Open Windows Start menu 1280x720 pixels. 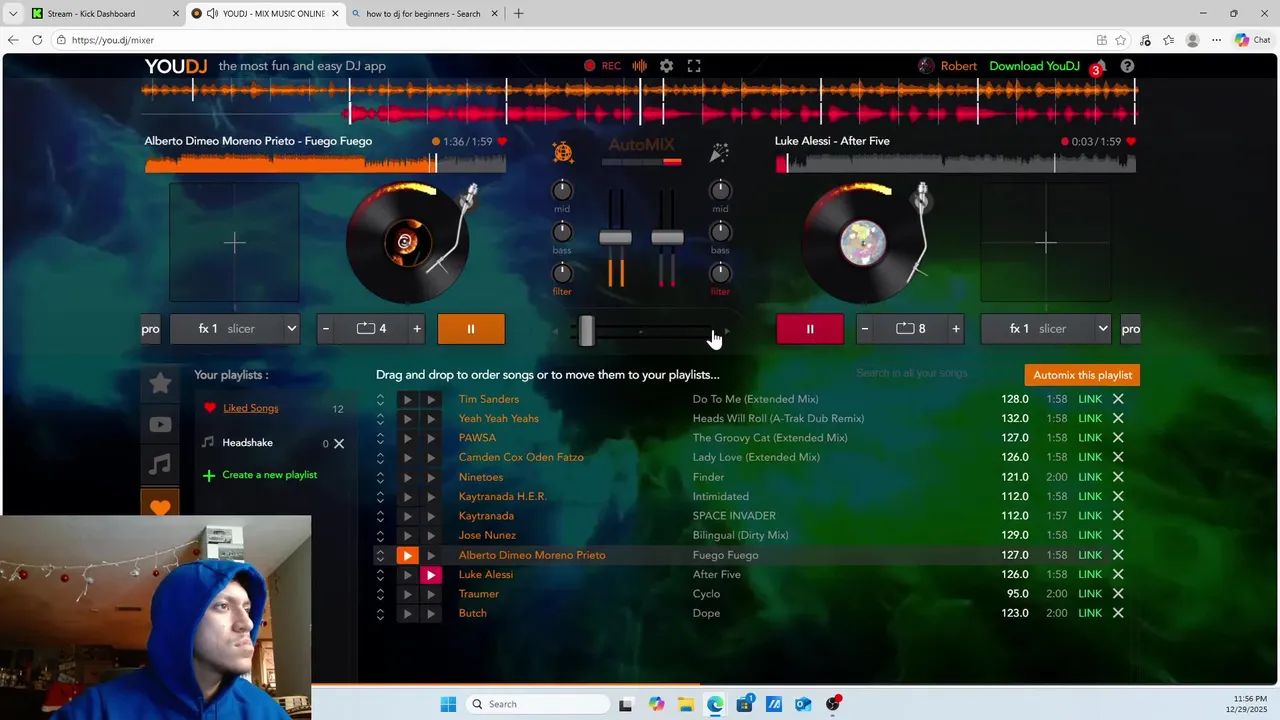(448, 704)
